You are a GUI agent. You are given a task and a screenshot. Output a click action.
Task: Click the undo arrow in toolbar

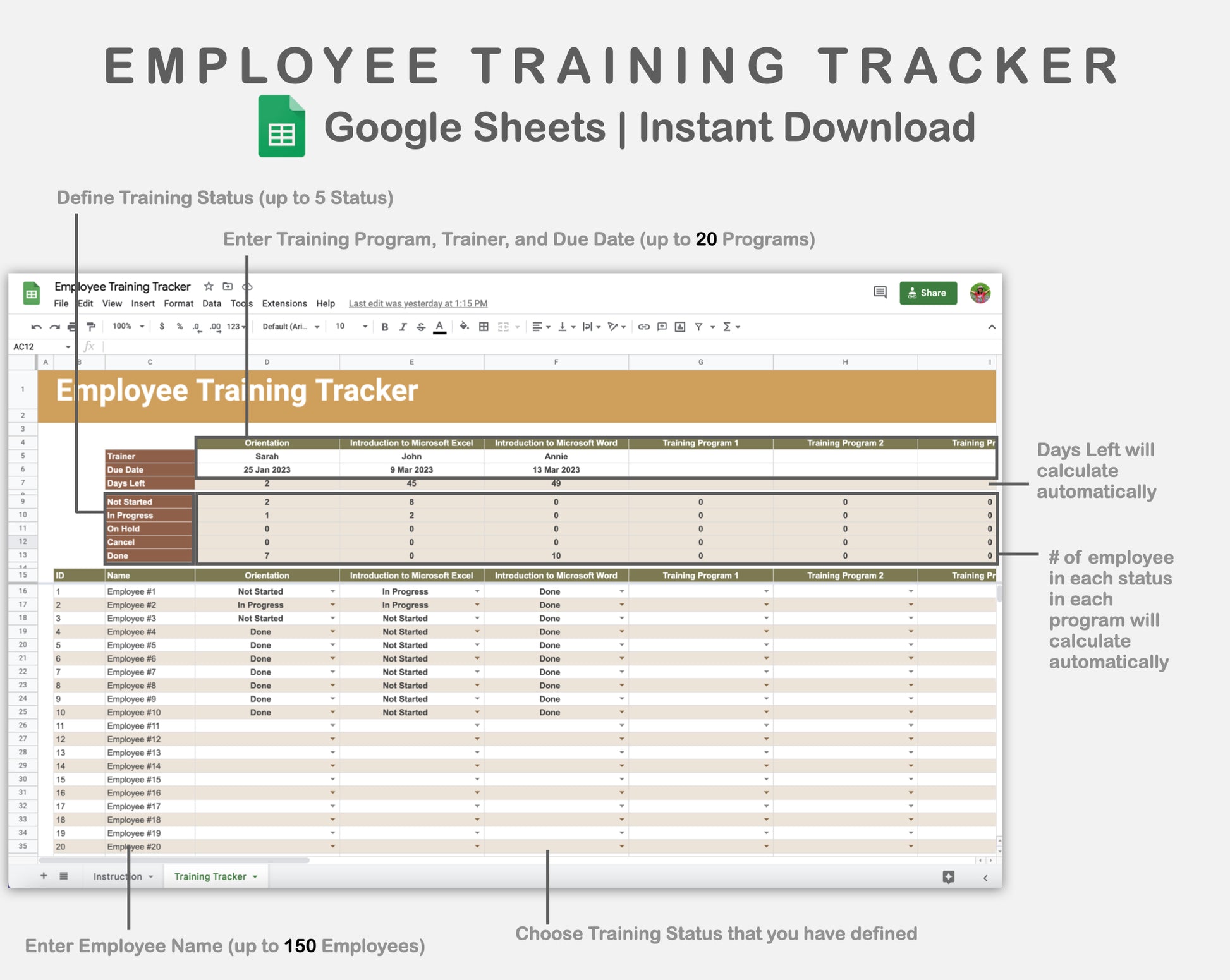(x=36, y=327)
